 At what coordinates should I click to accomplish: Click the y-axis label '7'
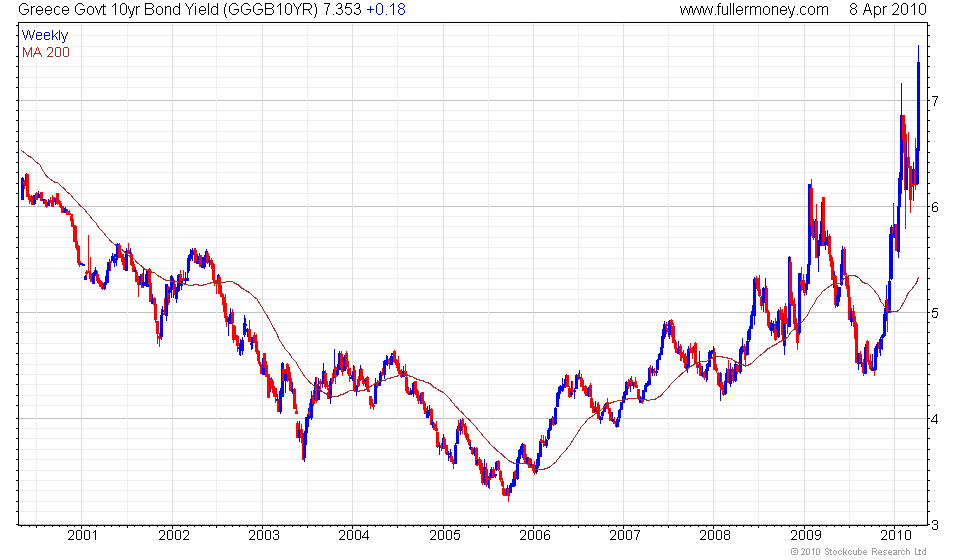[935, 101]
